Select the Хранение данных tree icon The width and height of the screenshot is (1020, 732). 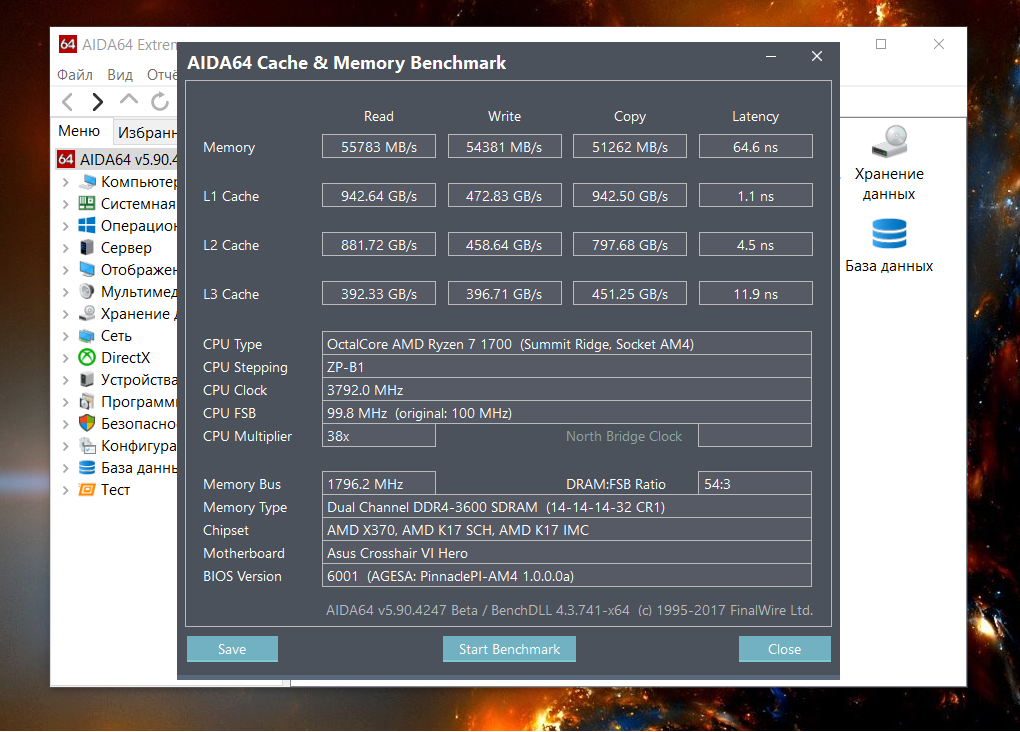[x=87, y=314]
